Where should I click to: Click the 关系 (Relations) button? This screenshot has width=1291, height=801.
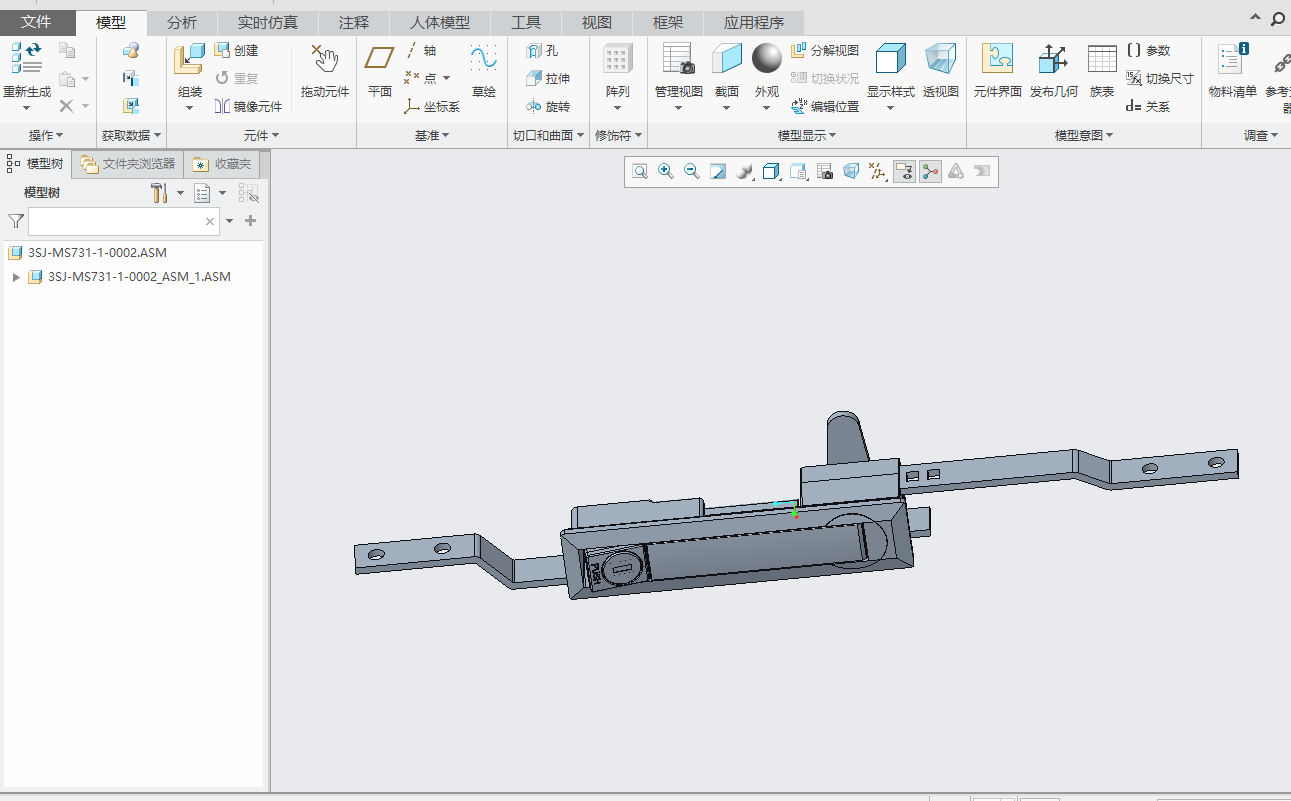point(1149,107)
